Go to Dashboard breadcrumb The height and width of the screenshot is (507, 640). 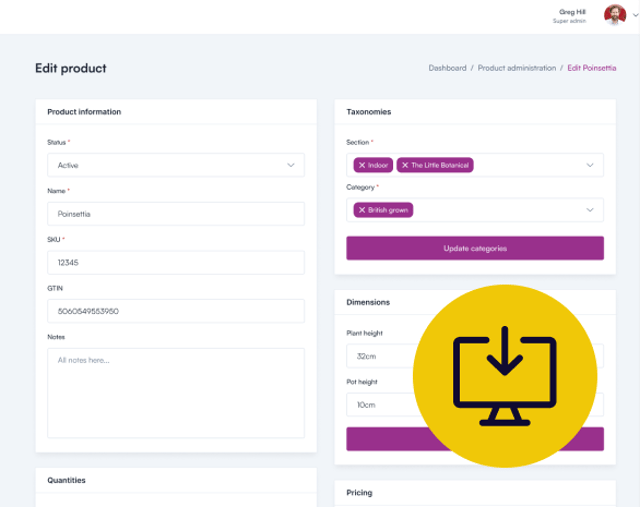pos(447,68)
